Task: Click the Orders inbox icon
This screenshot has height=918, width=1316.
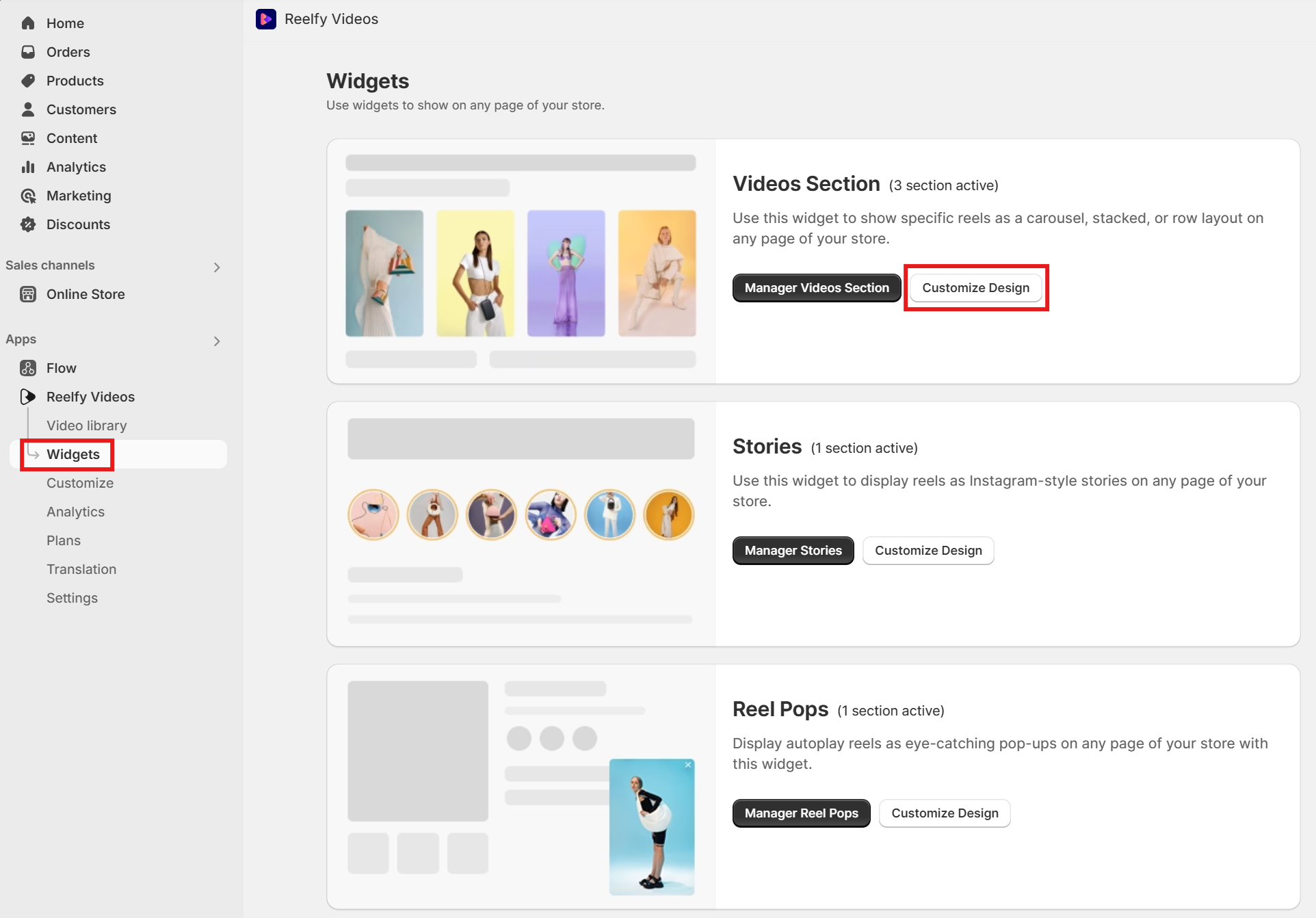Action: [x=28, y=52]
